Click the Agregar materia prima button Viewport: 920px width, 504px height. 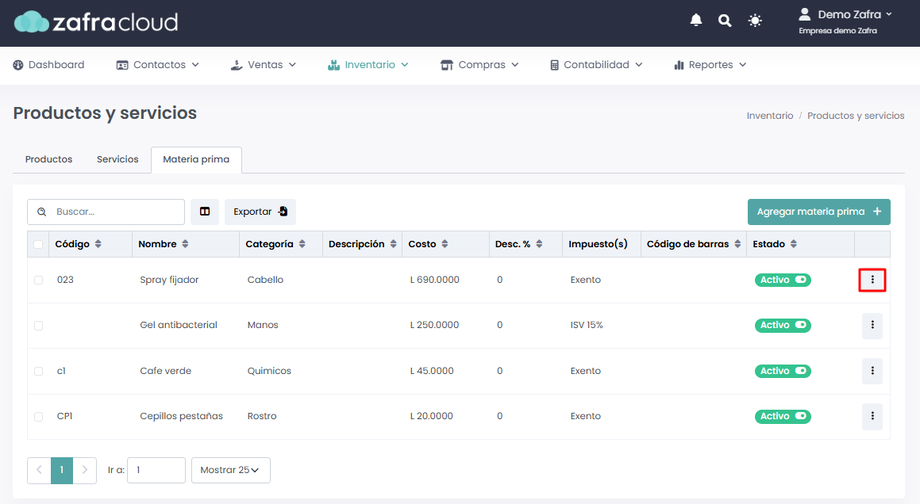coord(818,212)
